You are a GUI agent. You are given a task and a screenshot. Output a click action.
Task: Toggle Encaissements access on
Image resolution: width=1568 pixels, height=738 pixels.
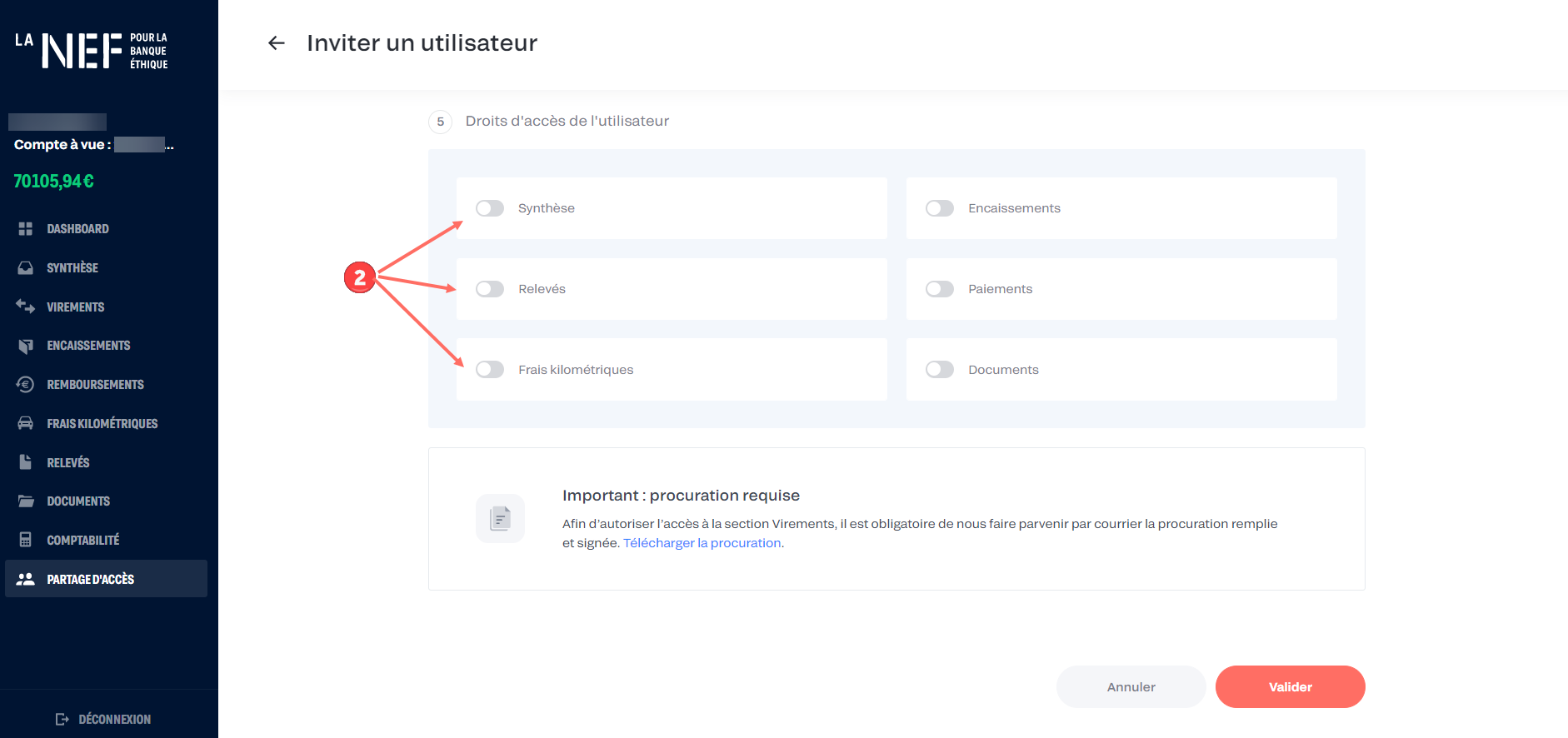click(940, 208)
